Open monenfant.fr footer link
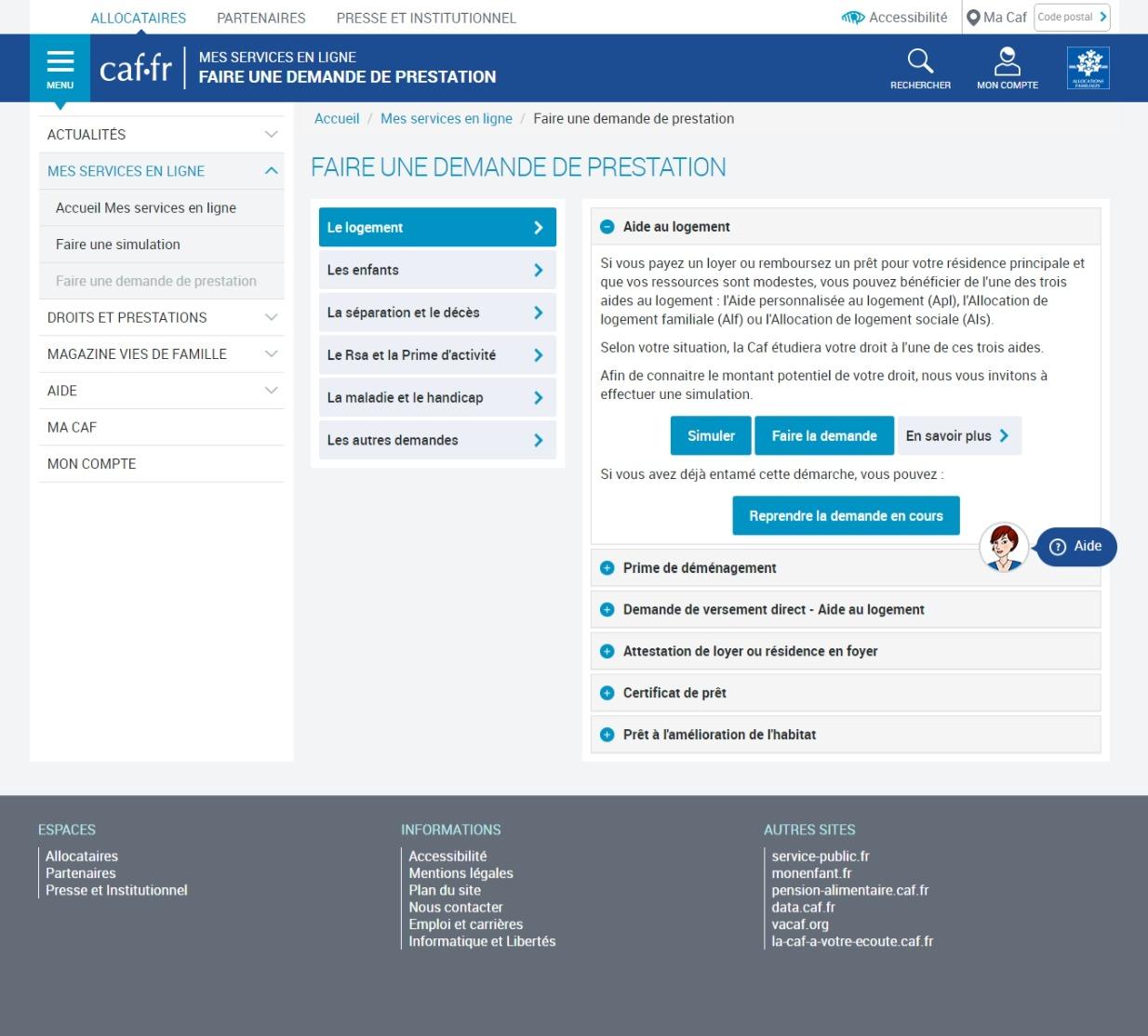 click(x=811, y=873)
